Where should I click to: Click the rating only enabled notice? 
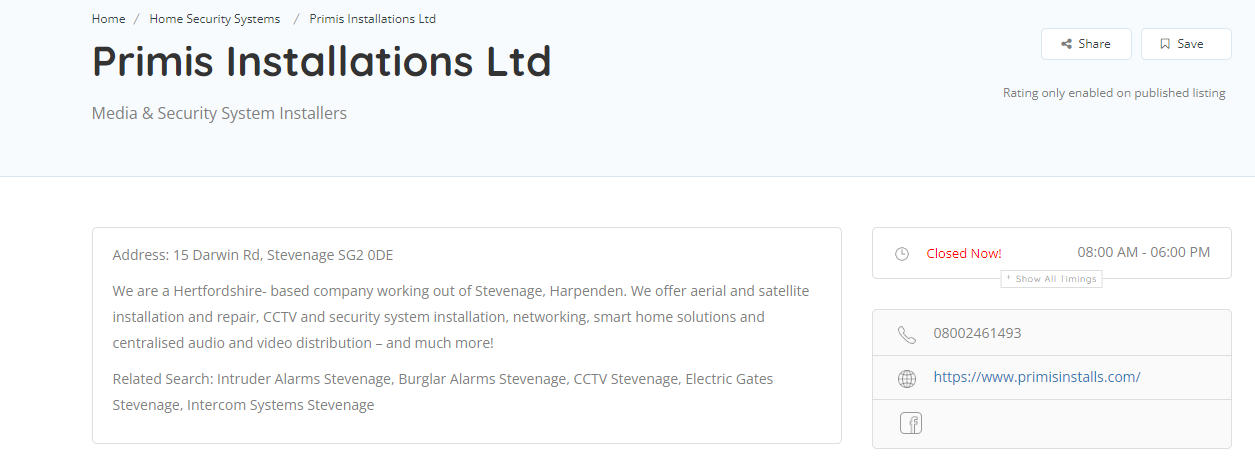pyautogui.click(x=1114, y=93)
